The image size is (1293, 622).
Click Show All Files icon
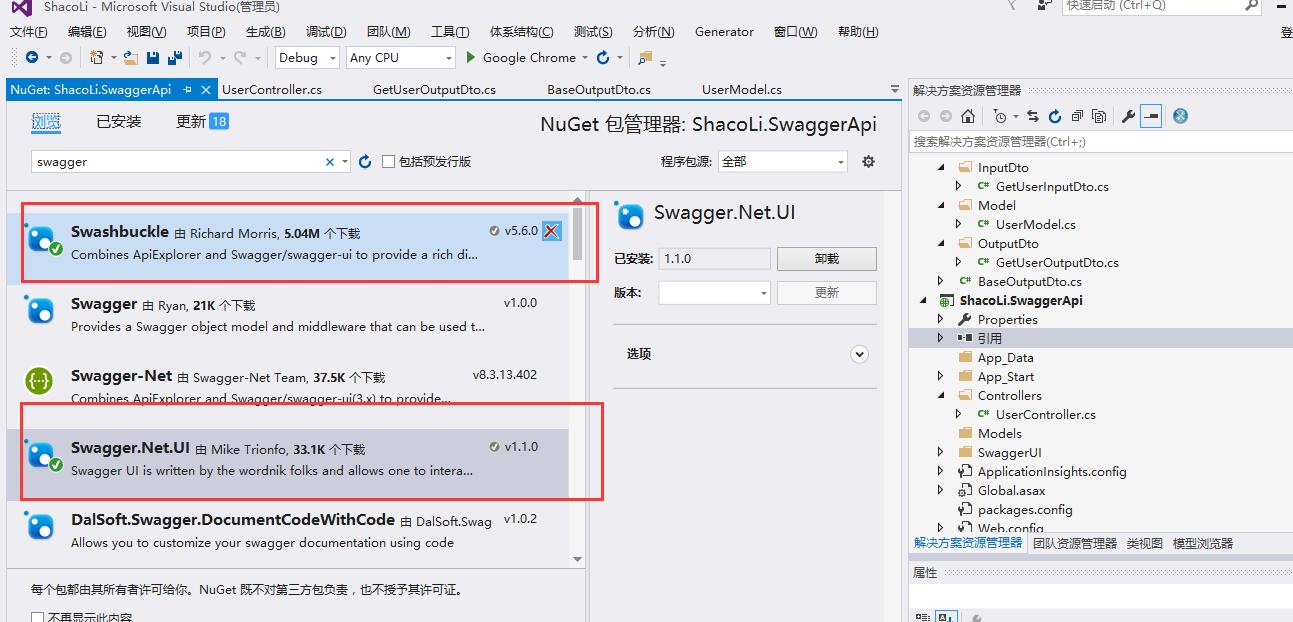(1099, 116)
